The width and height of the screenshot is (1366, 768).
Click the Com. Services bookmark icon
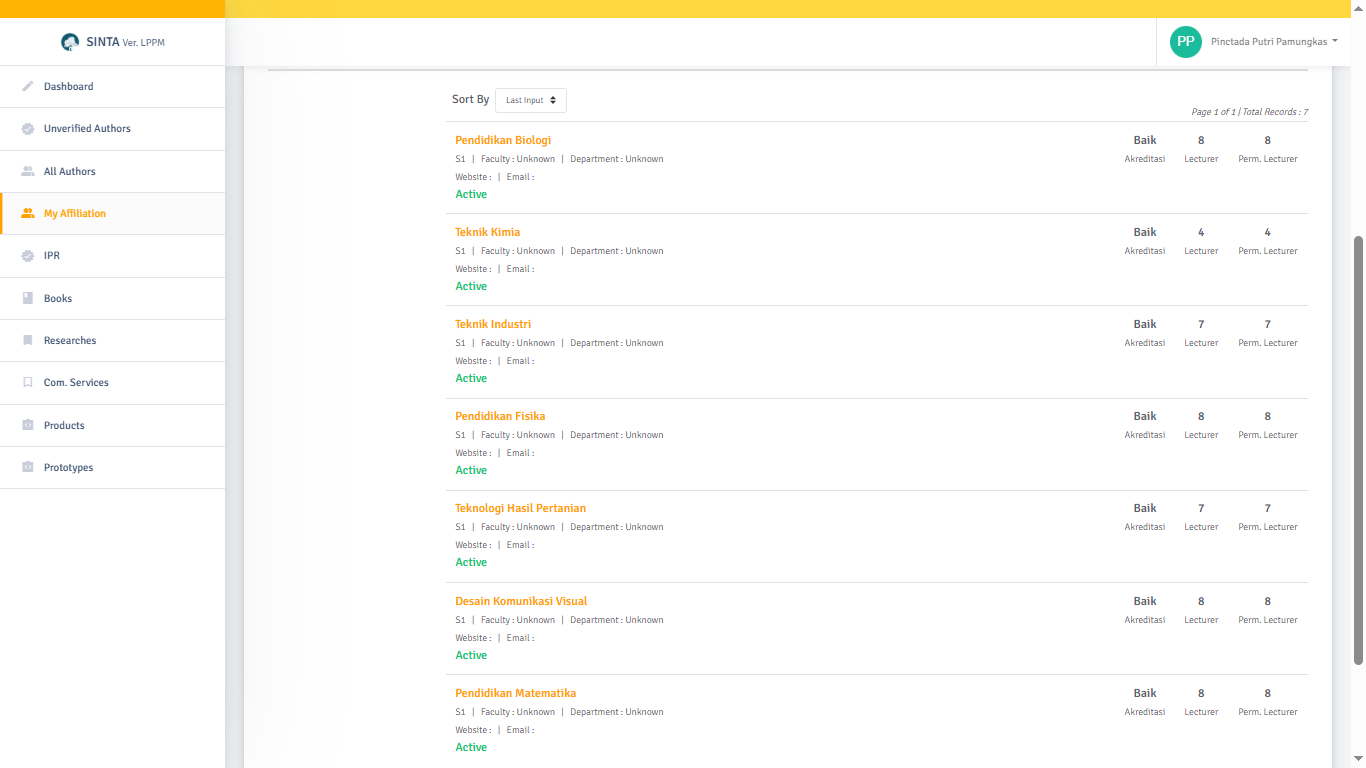click(x=28, y=383)
